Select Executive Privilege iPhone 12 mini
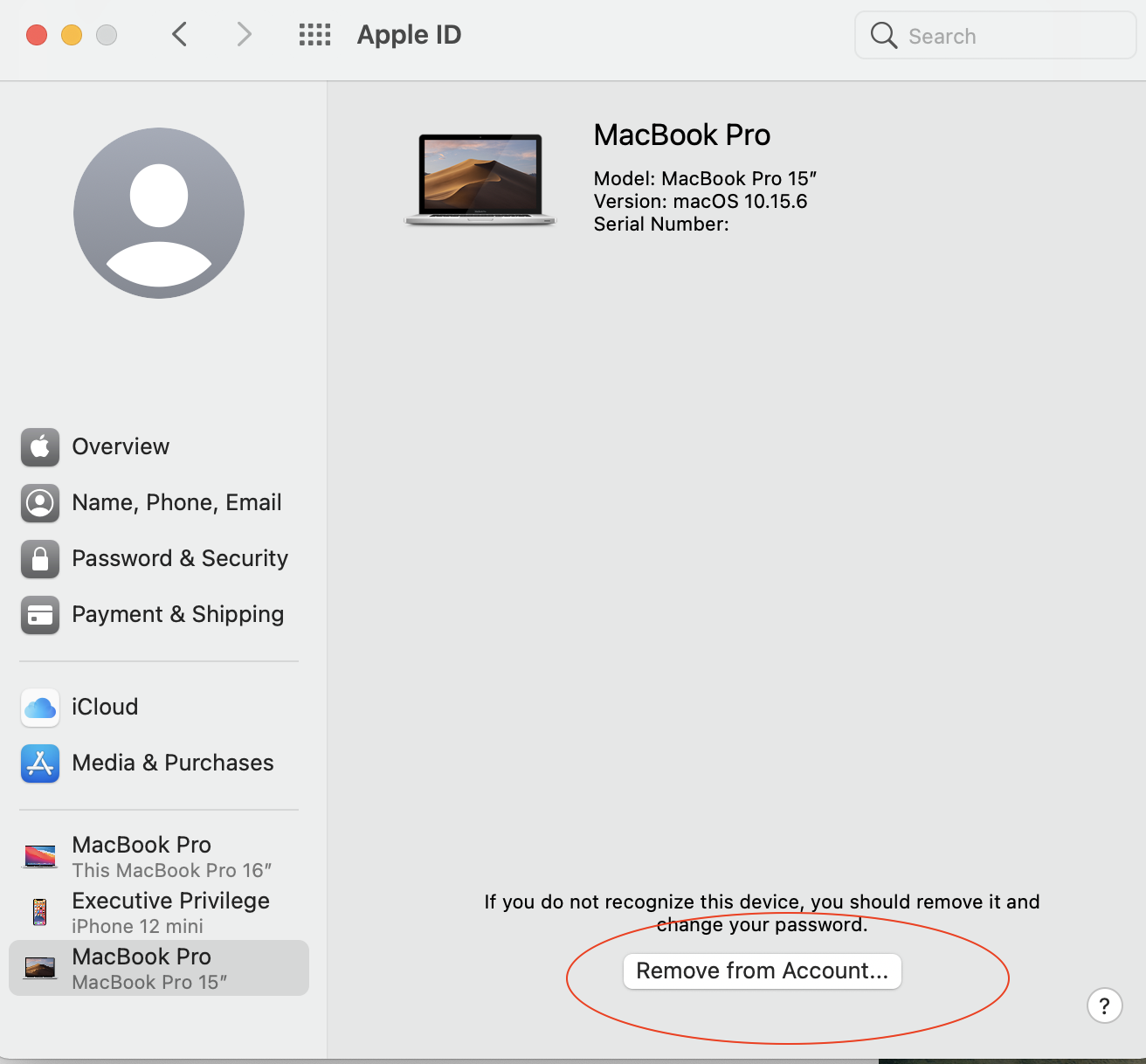 (159, 912)
